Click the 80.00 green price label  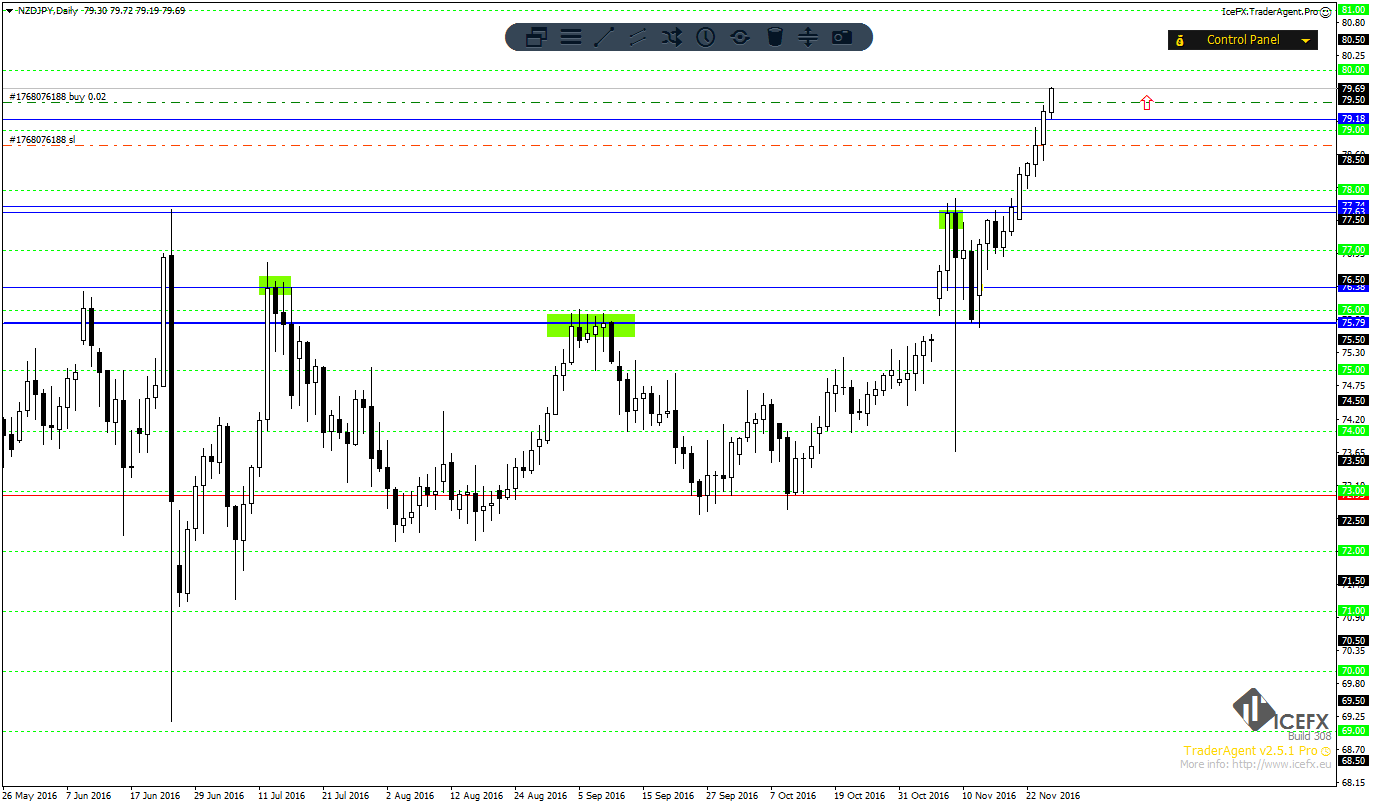coord(1353,70)
